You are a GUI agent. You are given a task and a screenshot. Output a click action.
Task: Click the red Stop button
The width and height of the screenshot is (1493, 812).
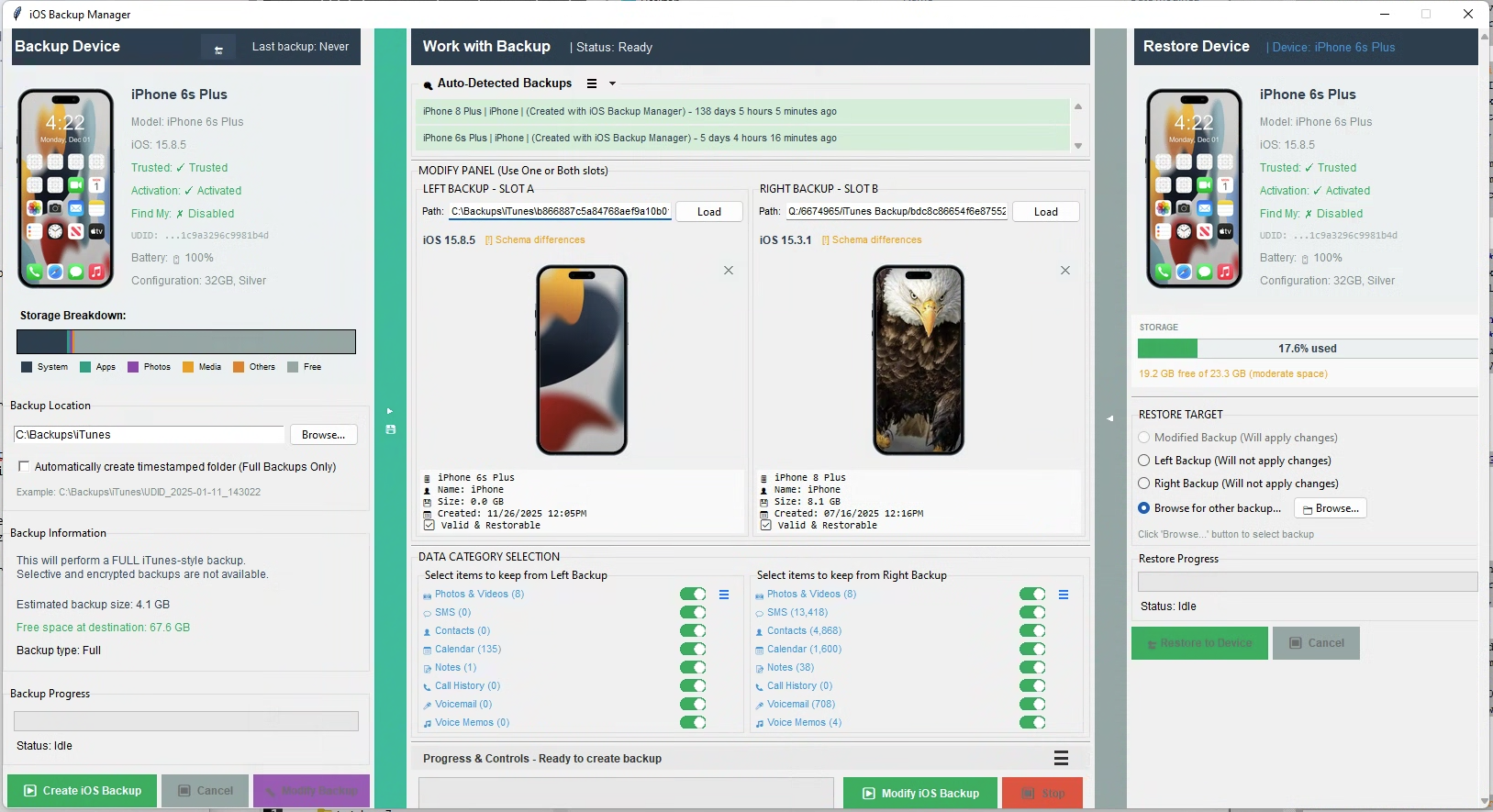(x=1042, y=793)
